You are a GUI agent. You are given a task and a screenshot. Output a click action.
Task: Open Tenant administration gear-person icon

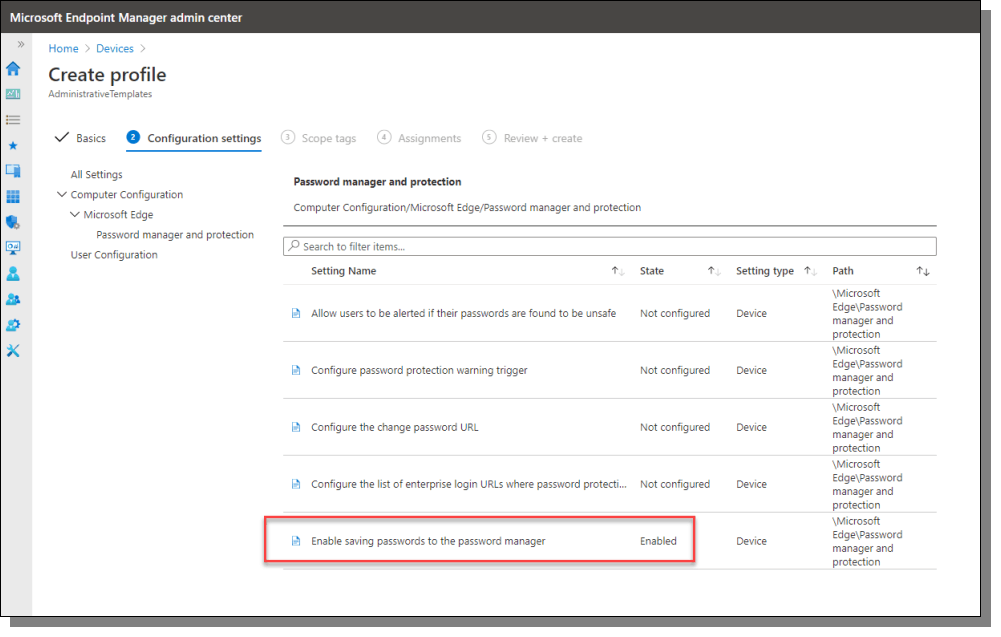click(x=13, y=325)
